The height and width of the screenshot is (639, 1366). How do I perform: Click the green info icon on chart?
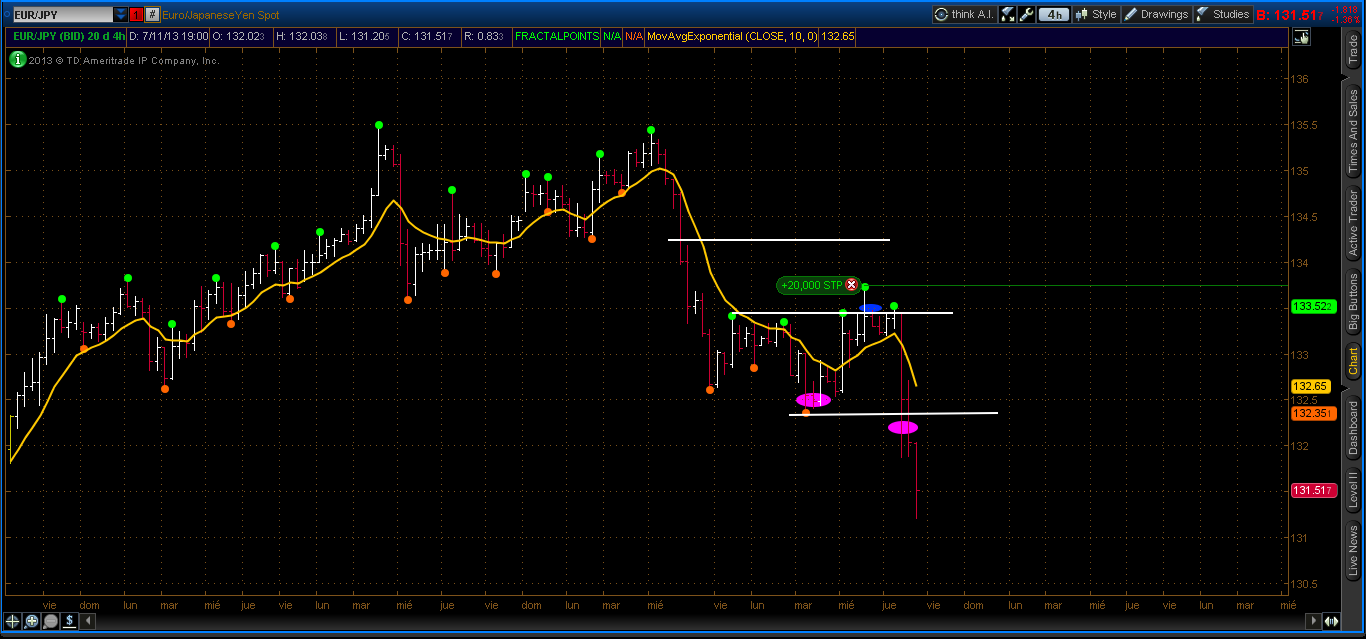pyautogui.click(x=17, y=60)
